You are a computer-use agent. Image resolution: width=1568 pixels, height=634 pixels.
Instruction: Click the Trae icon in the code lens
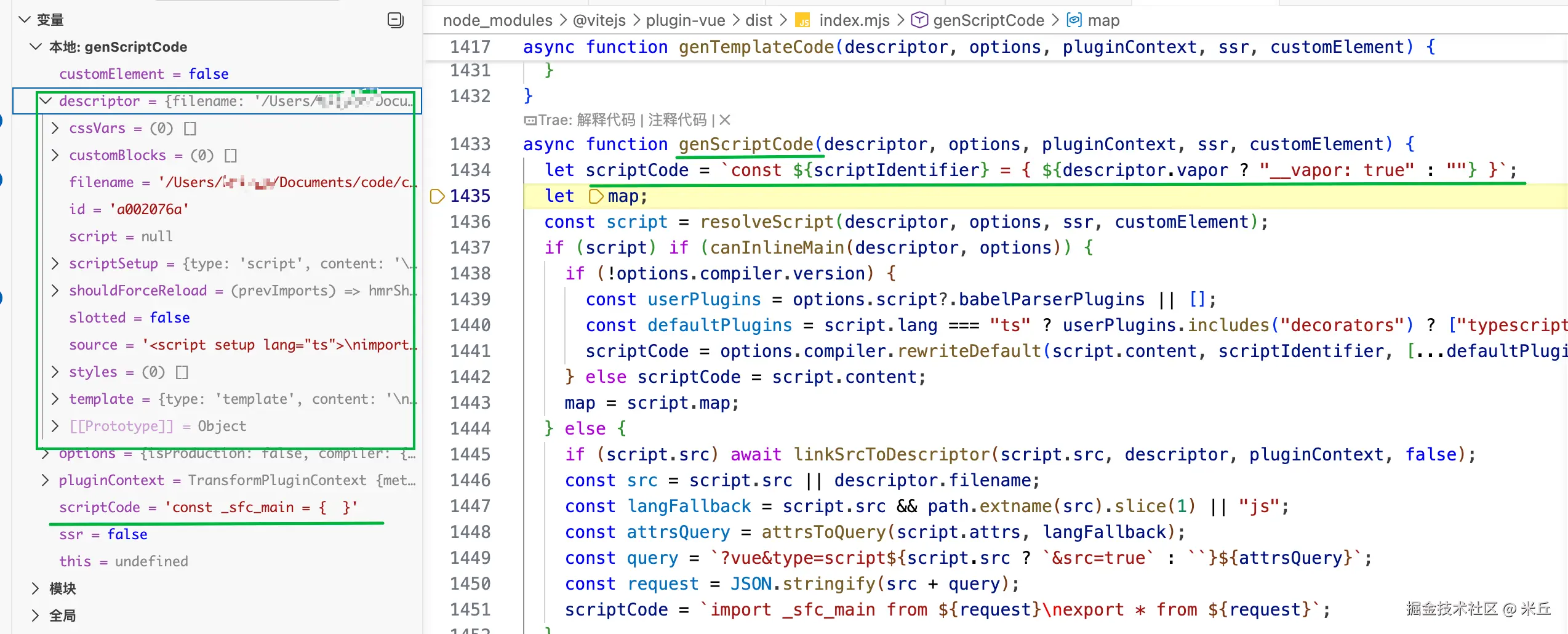[529, 120]
